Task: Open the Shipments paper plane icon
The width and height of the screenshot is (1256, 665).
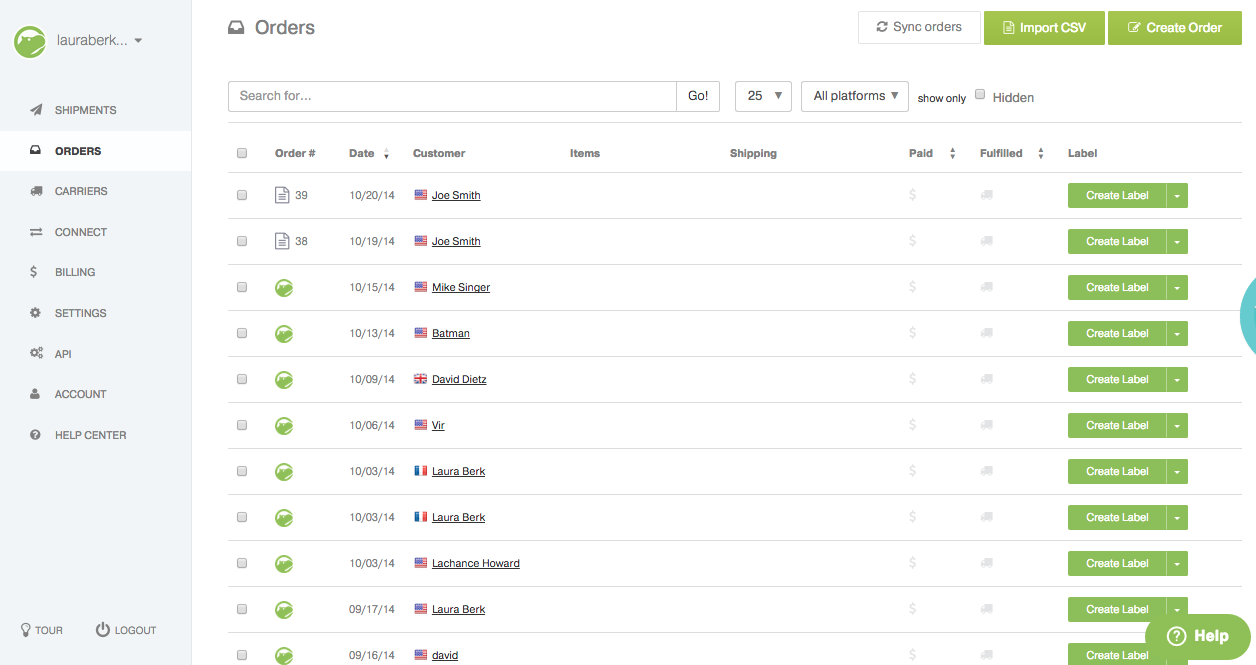Action: point(36,110)
